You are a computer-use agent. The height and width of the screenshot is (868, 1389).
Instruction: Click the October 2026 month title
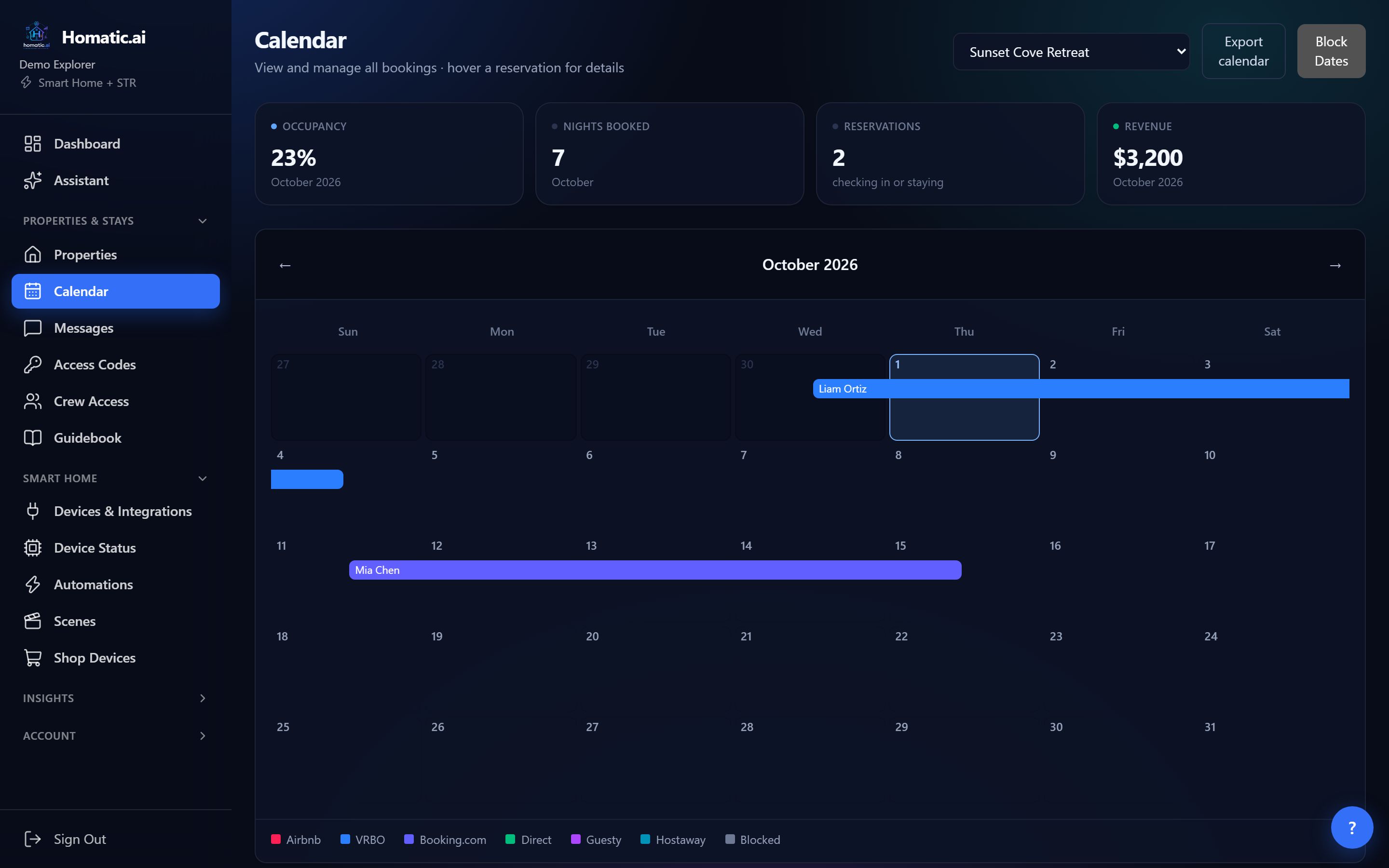pyautogui.click(x=810, y=265)
